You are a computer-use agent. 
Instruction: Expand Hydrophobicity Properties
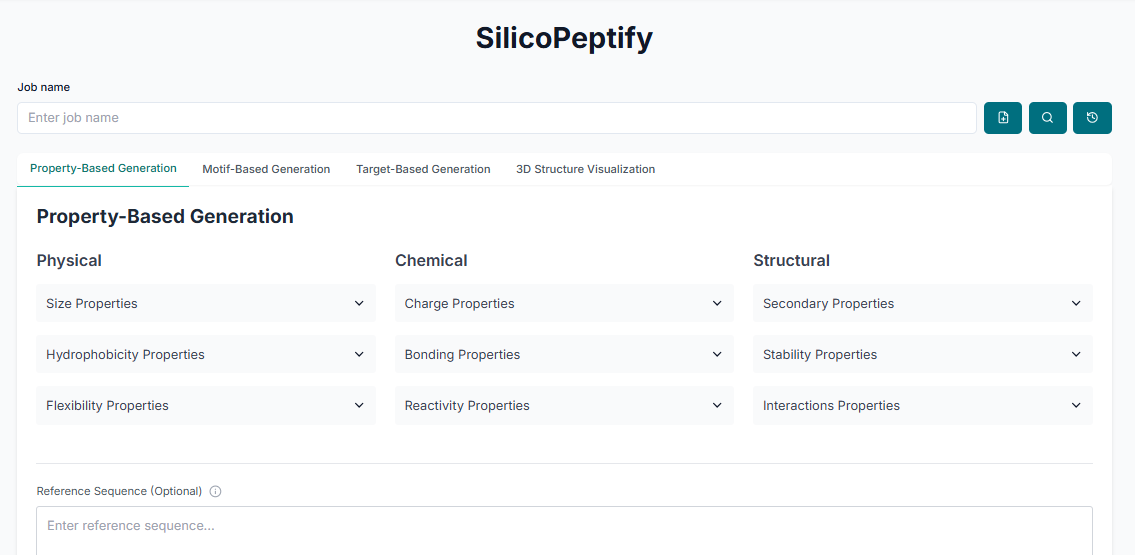pos(206,354)
